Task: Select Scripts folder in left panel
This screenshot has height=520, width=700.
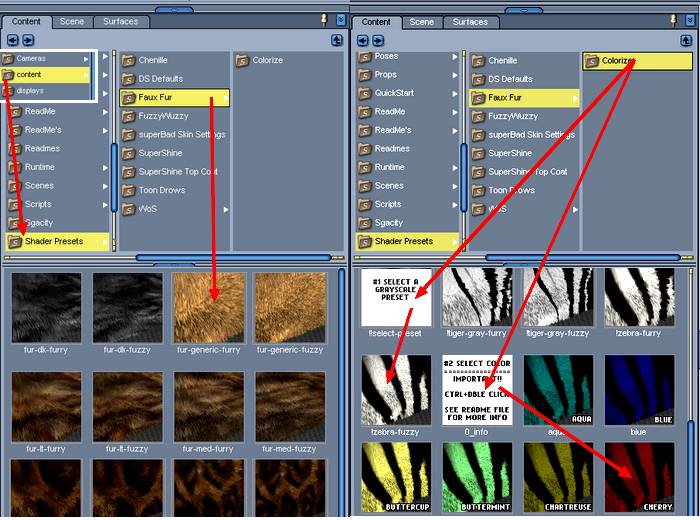Action: [58, 204]
